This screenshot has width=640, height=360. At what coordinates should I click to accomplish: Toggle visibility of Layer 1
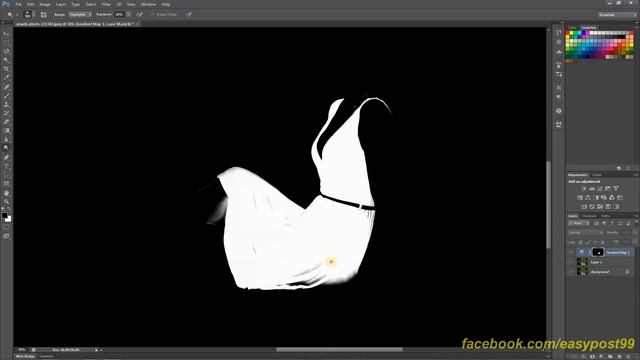tap(571, 262)
